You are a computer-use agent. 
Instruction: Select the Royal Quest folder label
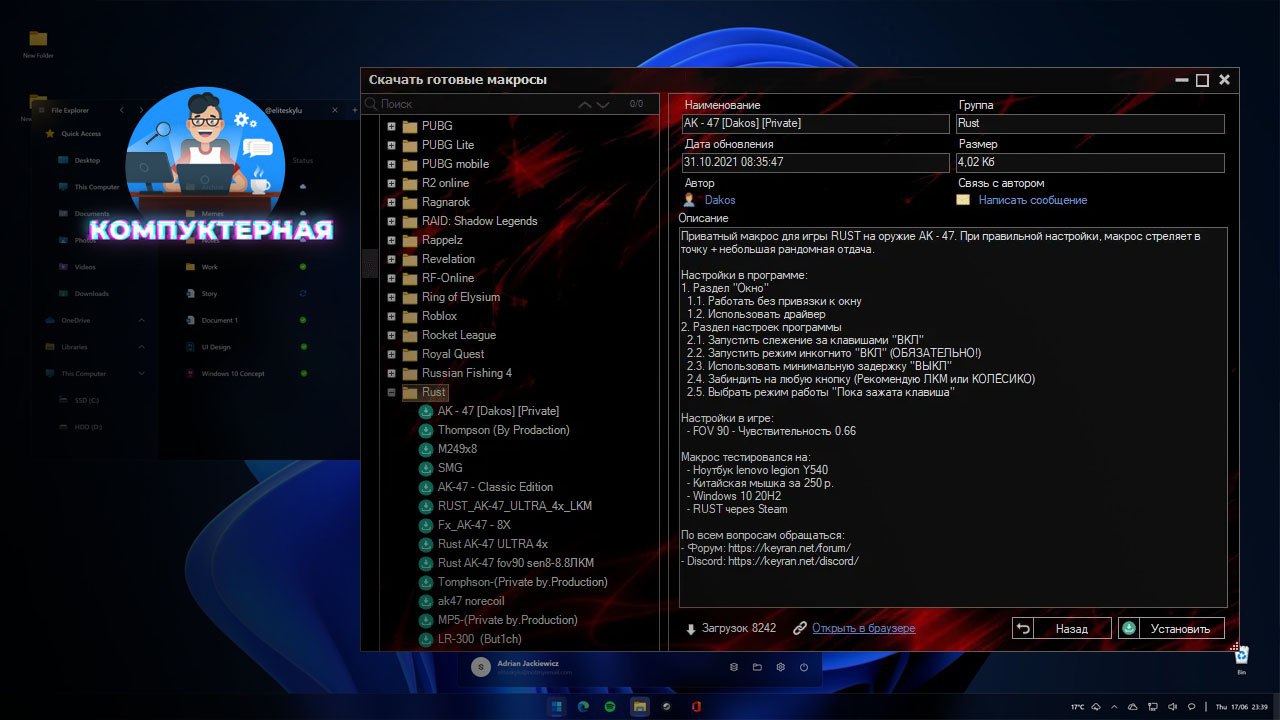pyautogui.click(x=453, y=354)
